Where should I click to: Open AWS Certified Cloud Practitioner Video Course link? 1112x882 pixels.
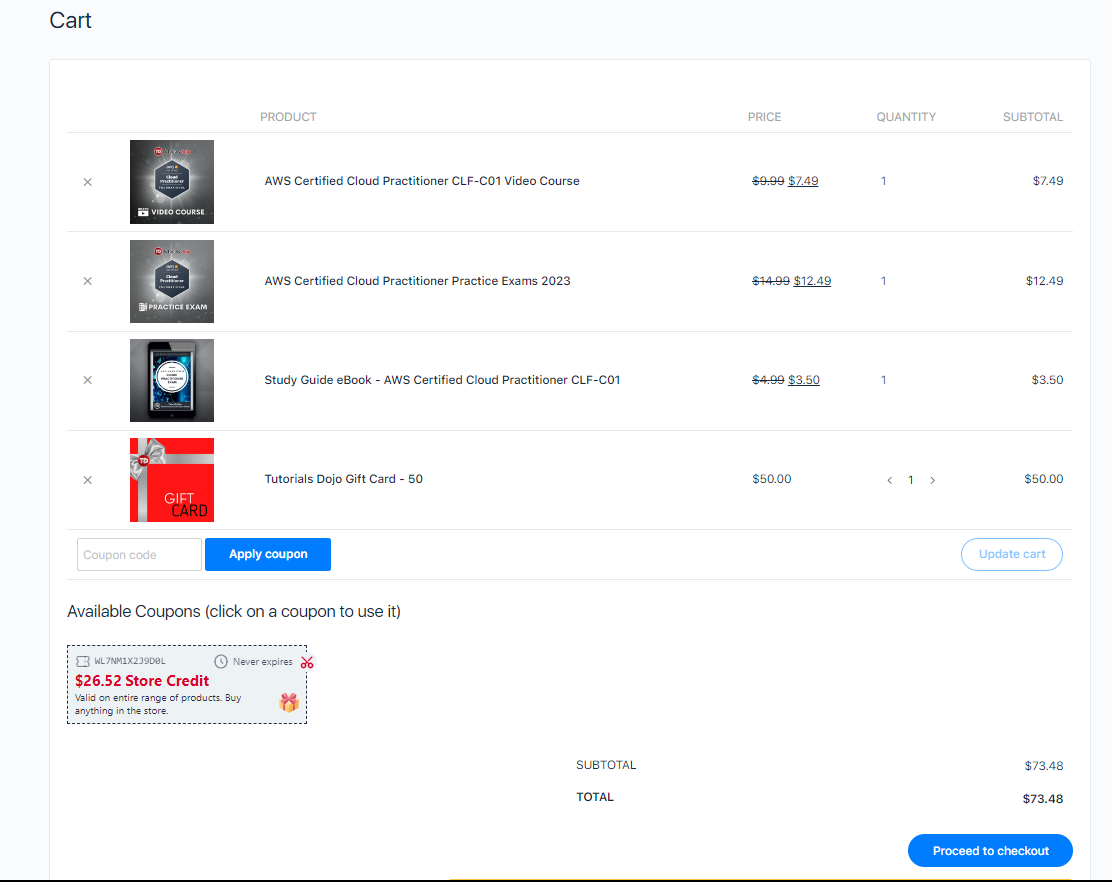pyautogui.click(x=421, y=181)
